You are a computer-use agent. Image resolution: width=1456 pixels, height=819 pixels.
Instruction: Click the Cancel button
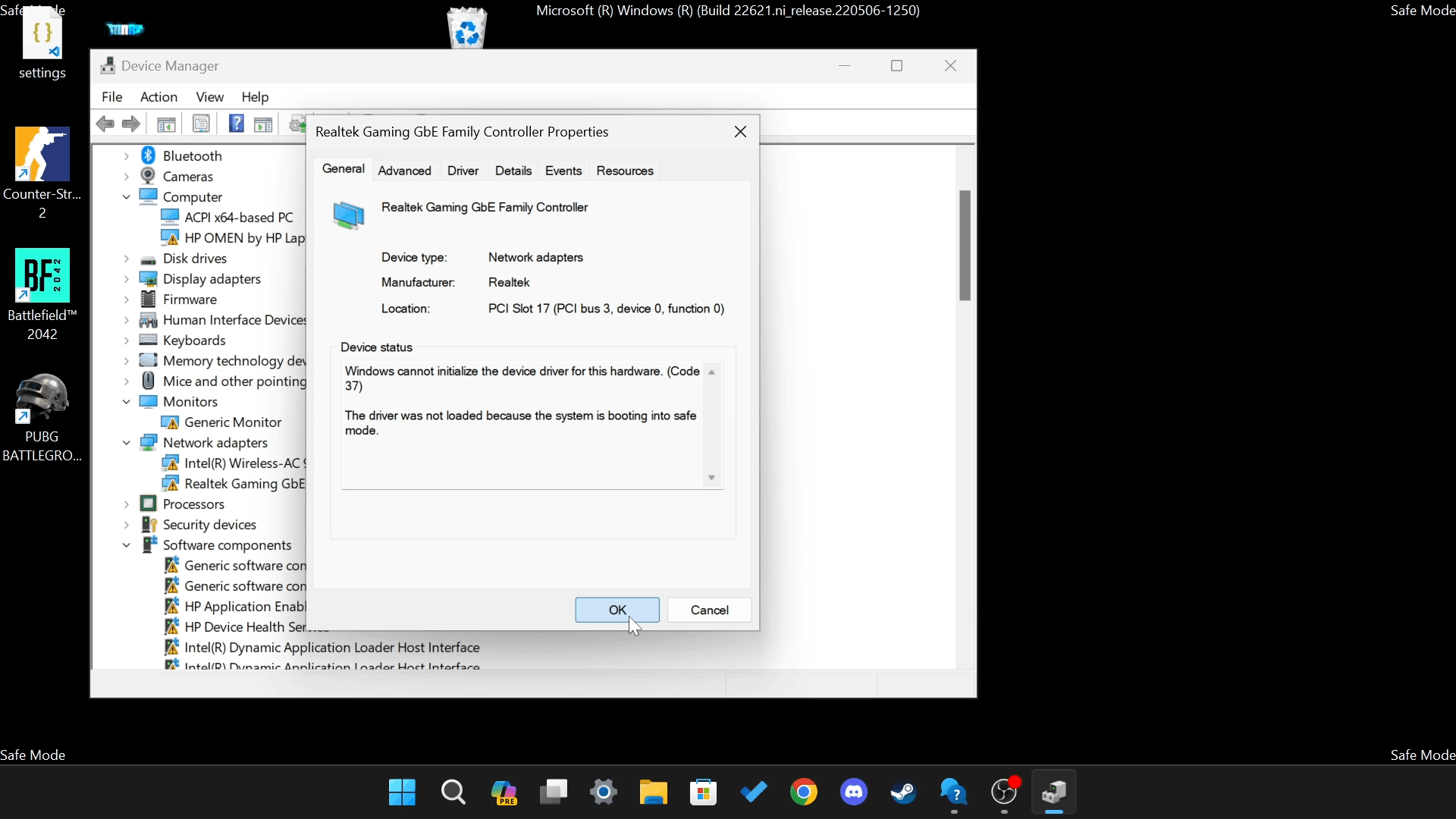[708, 610]
